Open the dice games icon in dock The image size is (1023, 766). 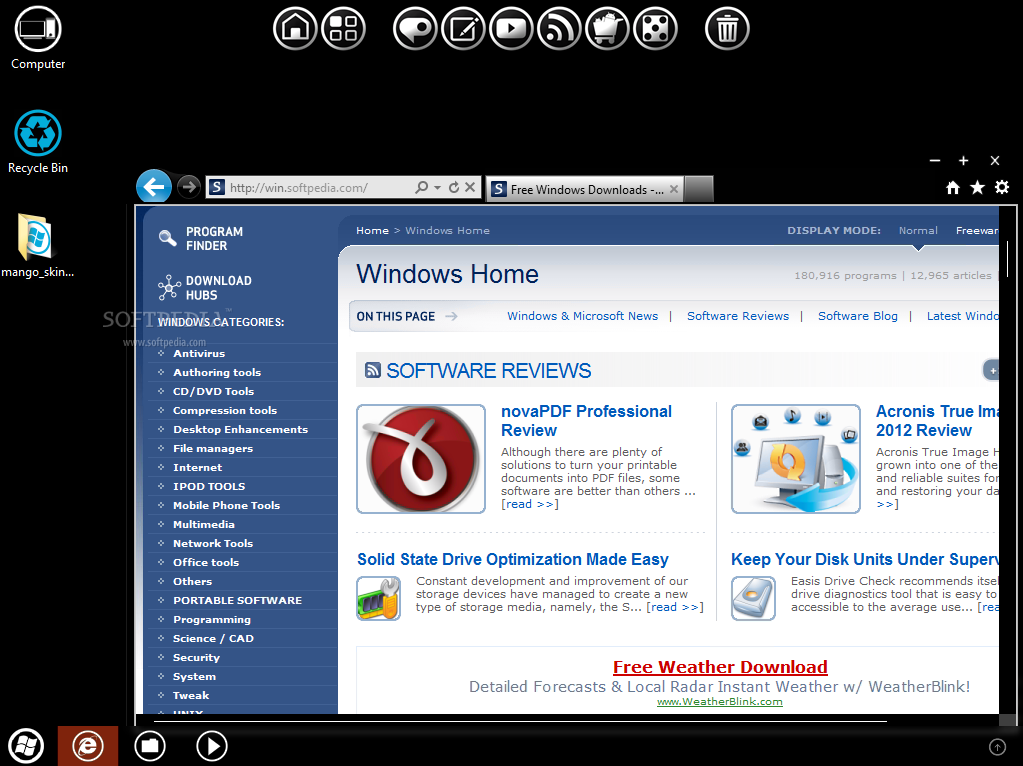click(x=655, y=28)
